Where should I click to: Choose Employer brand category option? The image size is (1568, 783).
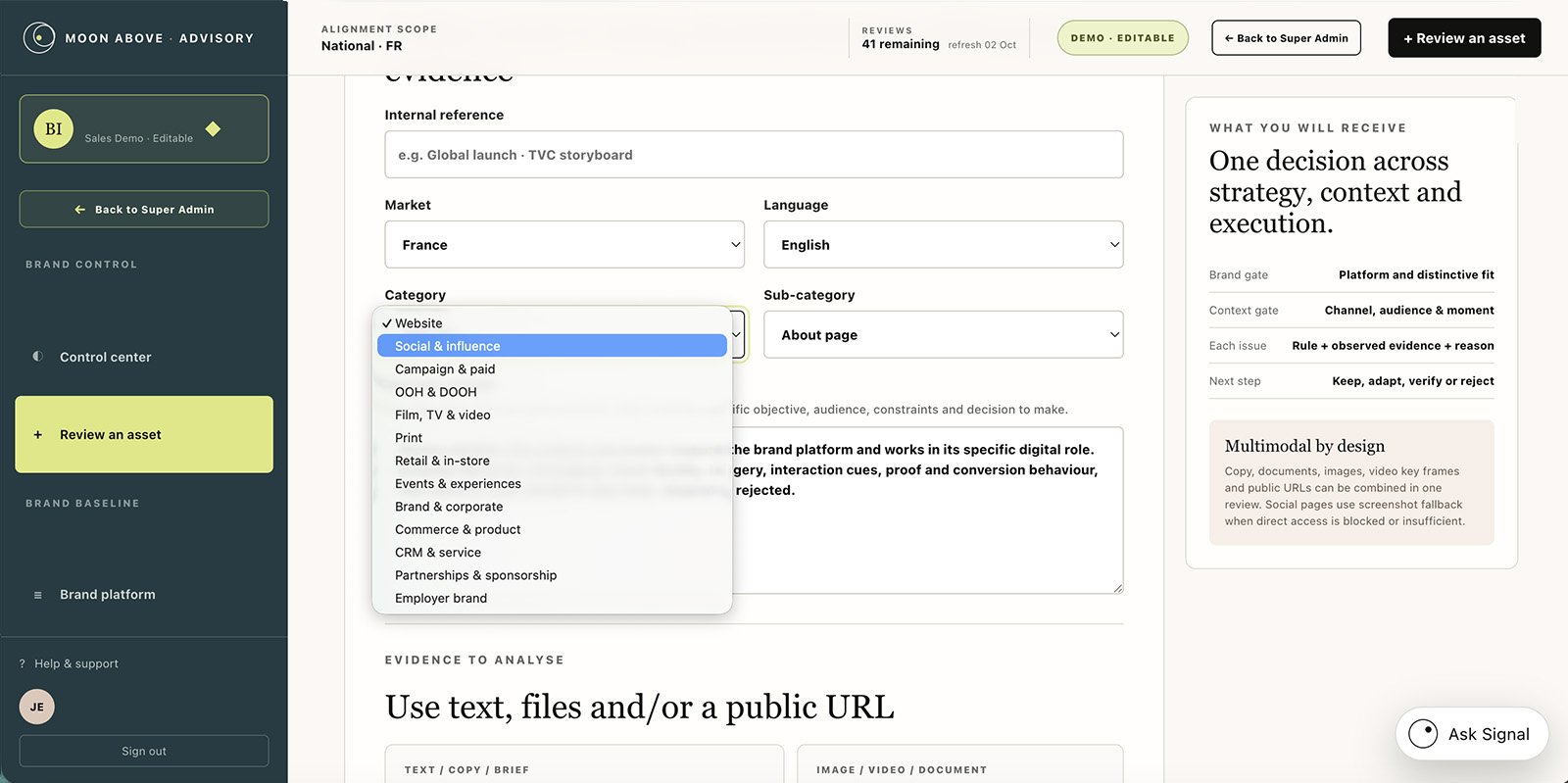pyautogui.click(x=552, y=599)
